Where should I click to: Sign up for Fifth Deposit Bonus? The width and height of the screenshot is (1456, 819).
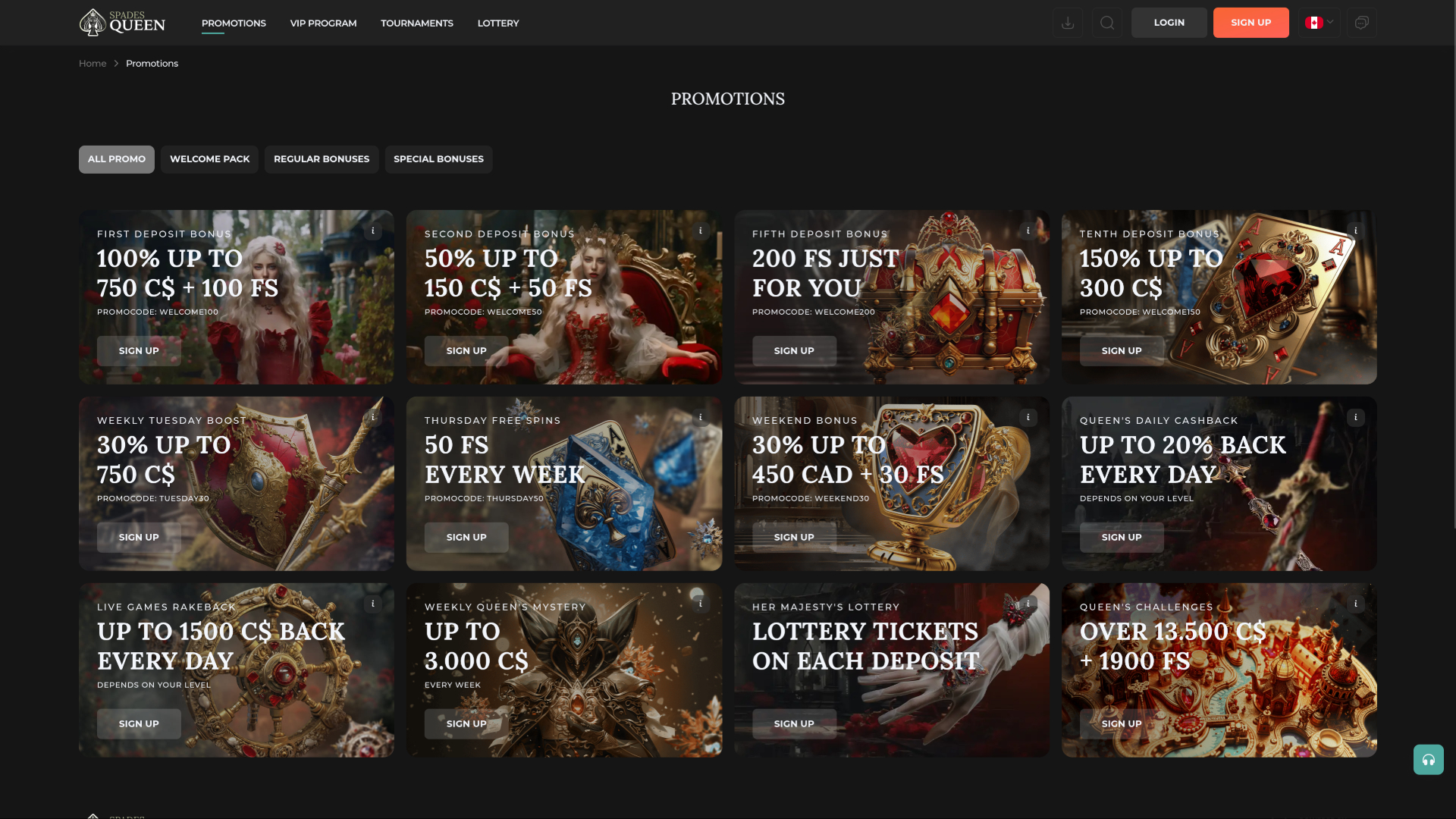pos(794,351)
